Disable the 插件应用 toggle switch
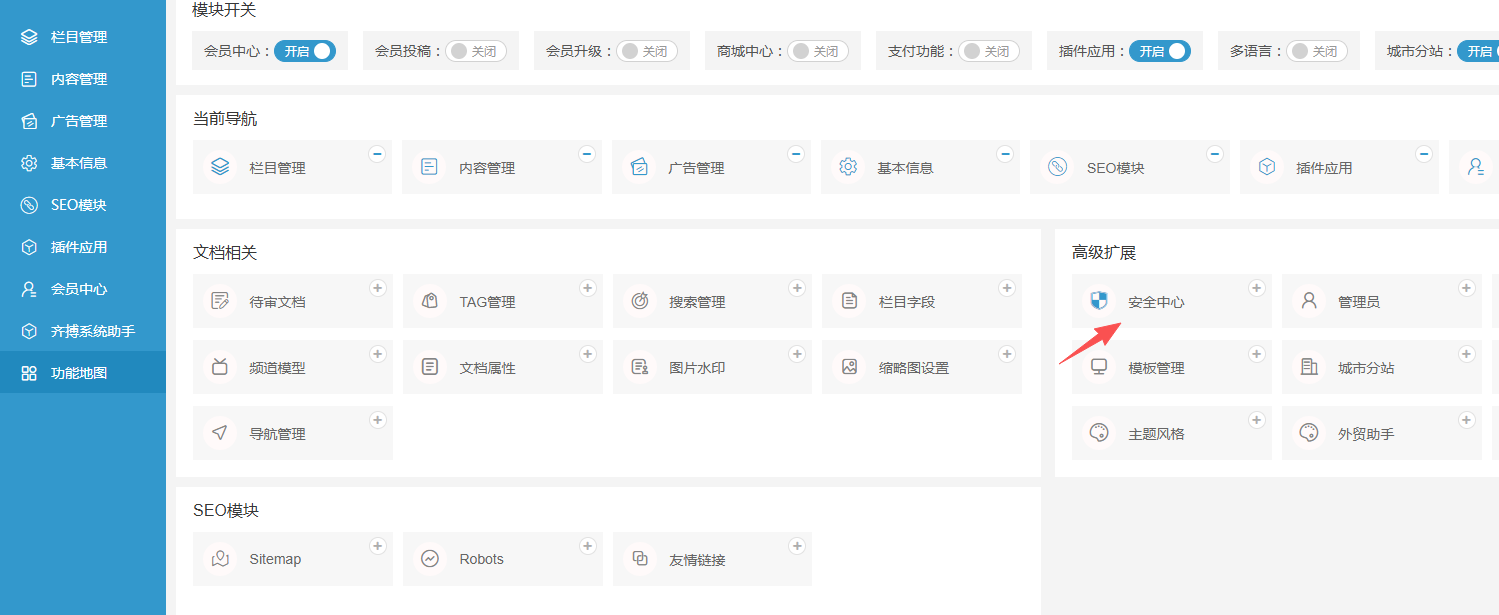This screenshot has width=1499, height=615. click(x=1160, y=51)
